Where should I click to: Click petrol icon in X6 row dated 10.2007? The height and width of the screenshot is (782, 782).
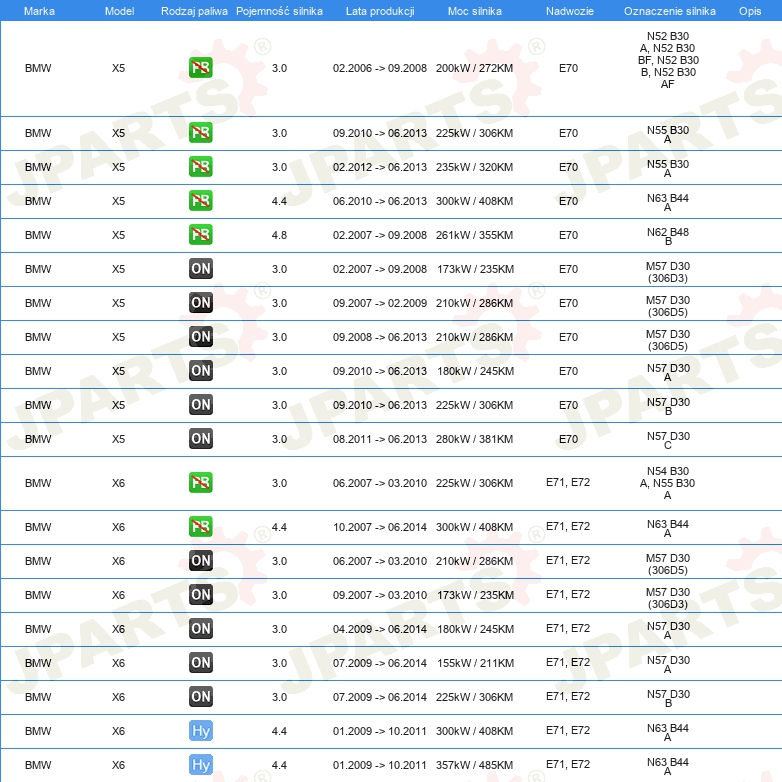(200, 527)
